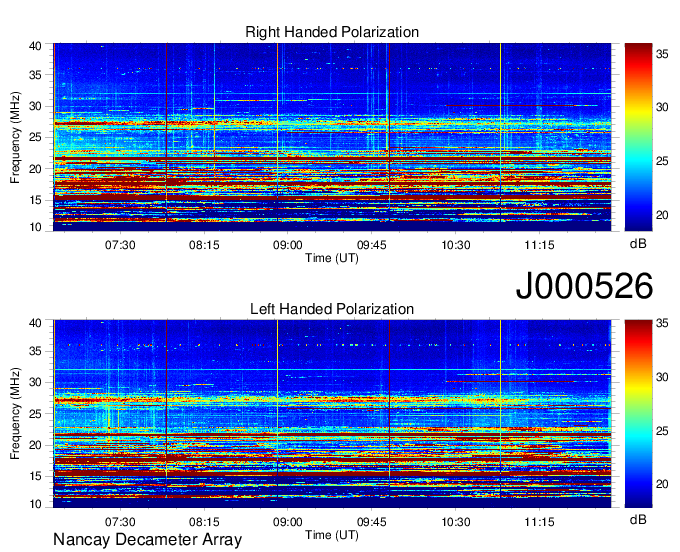Viewport: 680px width, 552px height.
Task: Click the Nancay Decameter Array caption
Action: point(147,539)
